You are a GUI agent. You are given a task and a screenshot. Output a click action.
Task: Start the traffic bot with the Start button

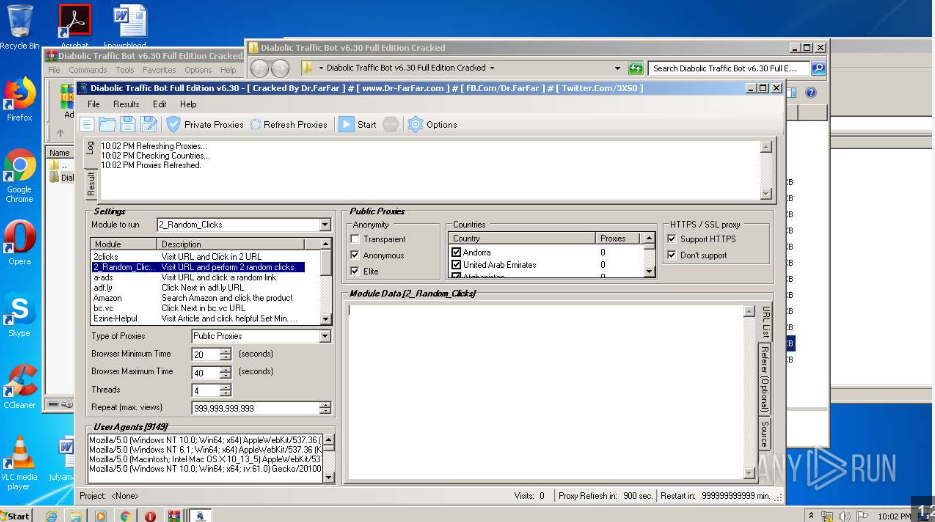pyautogui.click(x=358, y=124)
